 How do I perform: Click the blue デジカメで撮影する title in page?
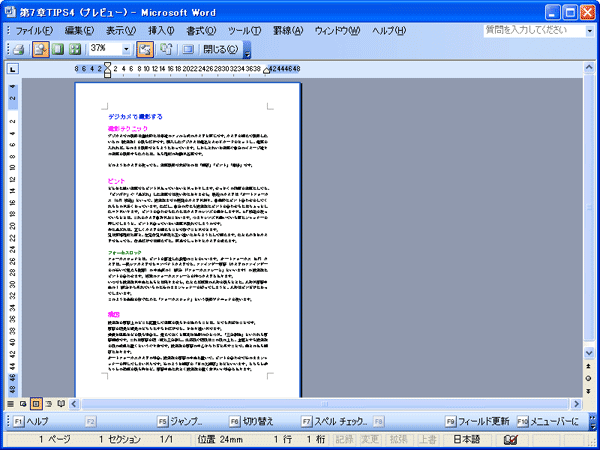135,117
